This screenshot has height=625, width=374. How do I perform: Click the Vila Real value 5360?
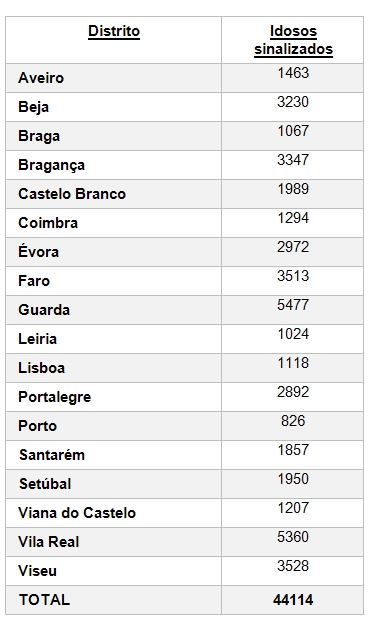[x=293, y=537]
